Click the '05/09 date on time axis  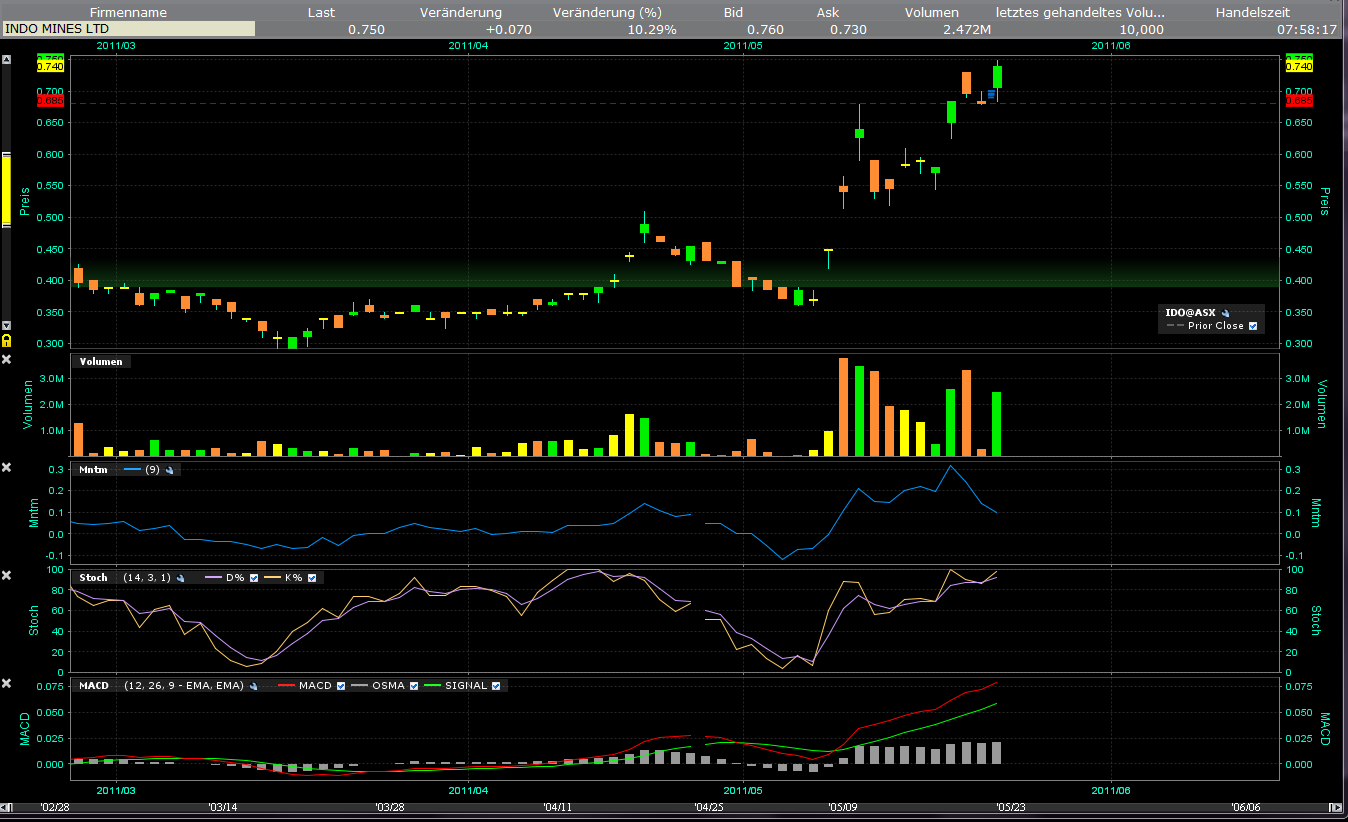tap(842, 807)
